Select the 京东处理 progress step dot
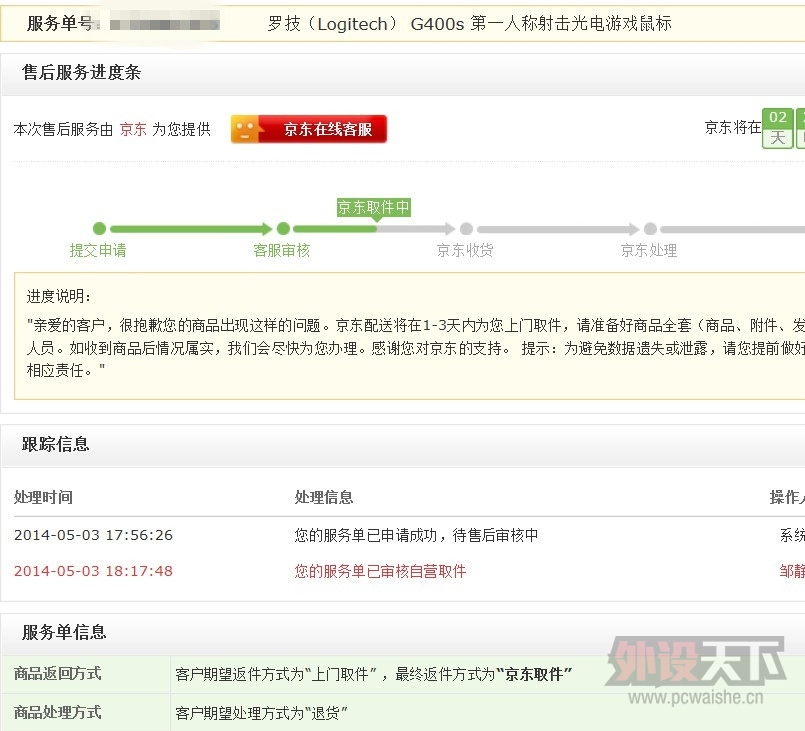The image size is (805, 731). click(x=650, y=228)
